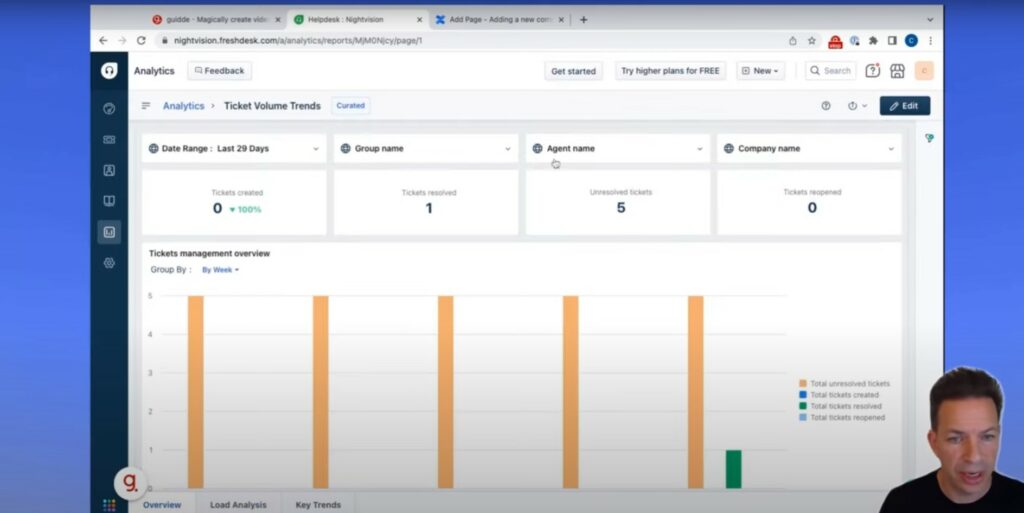This screenshot has height=513, width=1024.
Task: Bookmark page with star icon
Action: coord(812,40)
